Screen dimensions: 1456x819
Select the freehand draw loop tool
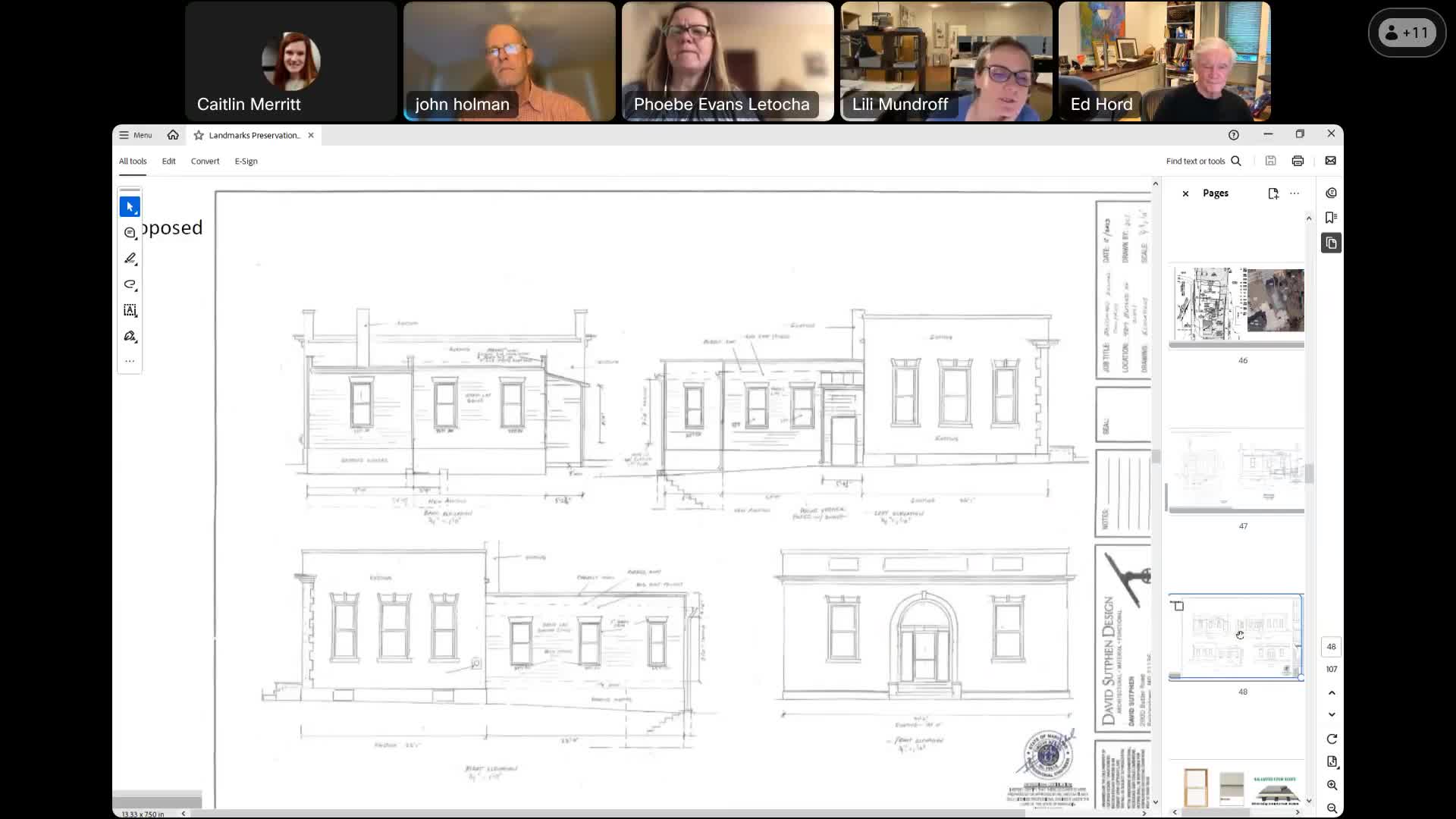[x=130, y=284]
